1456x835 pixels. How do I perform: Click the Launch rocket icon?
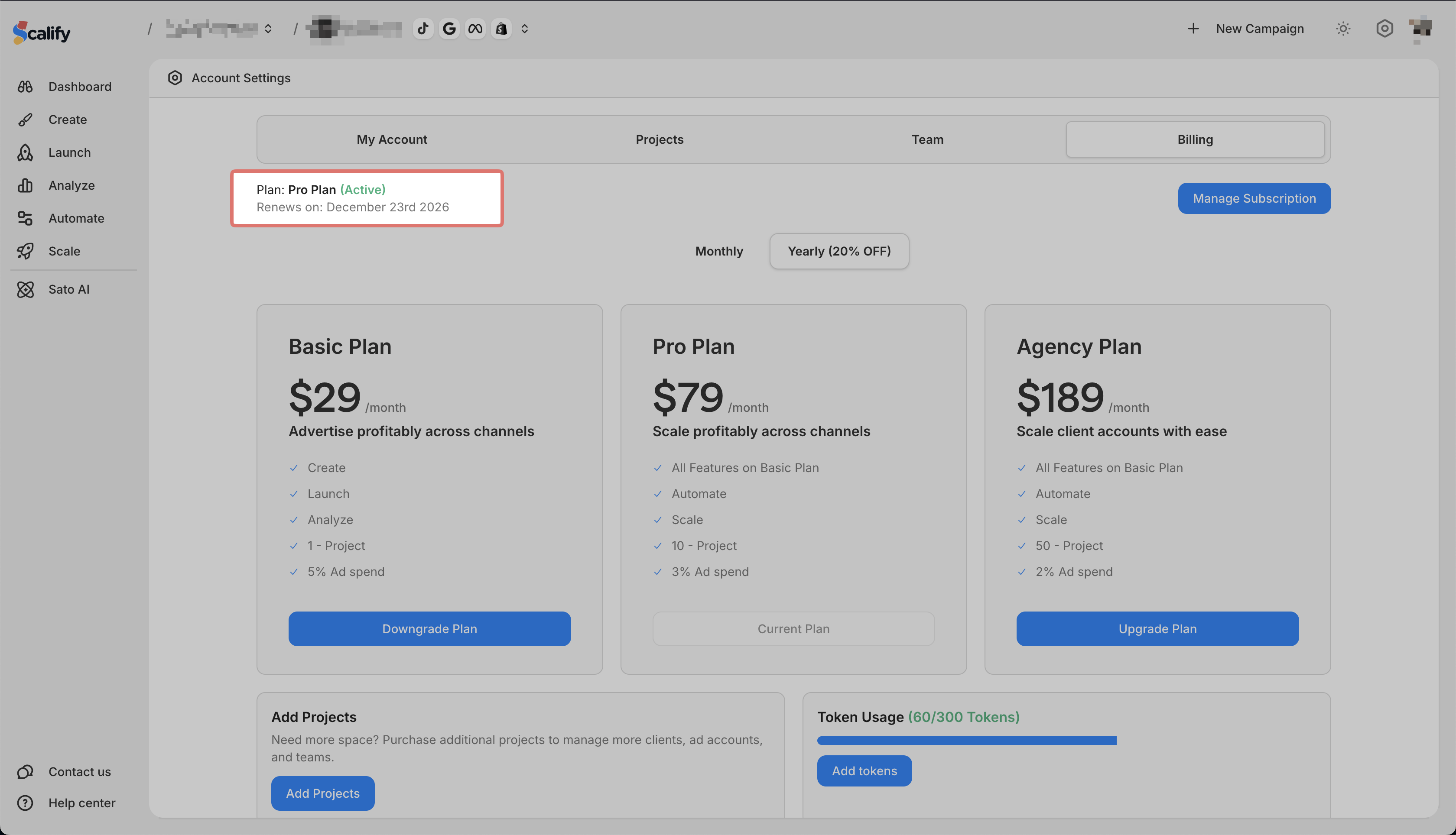click(x=25, y=152)
